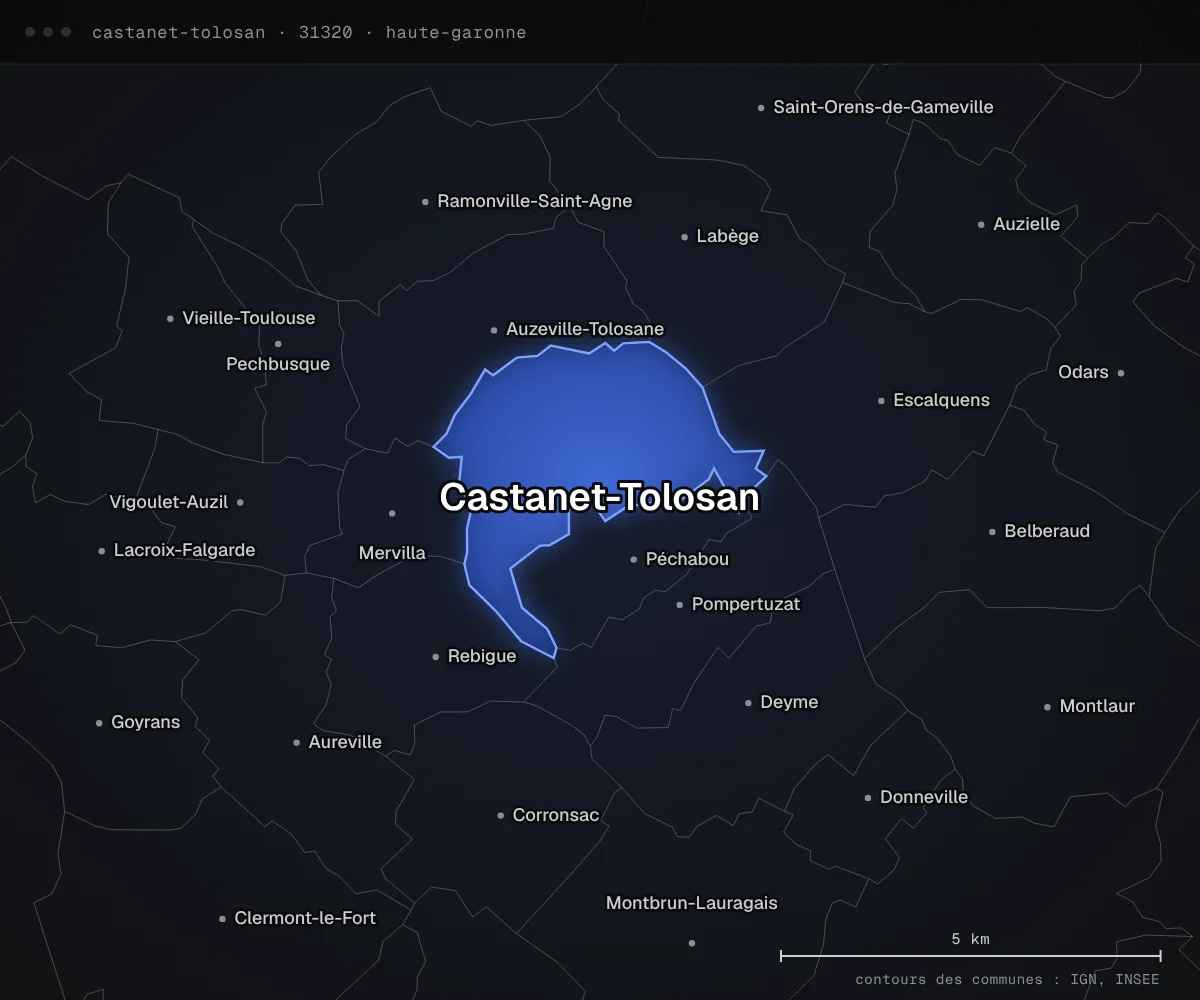
Task: Click the Mervilla label
Action: coord(392,553)
